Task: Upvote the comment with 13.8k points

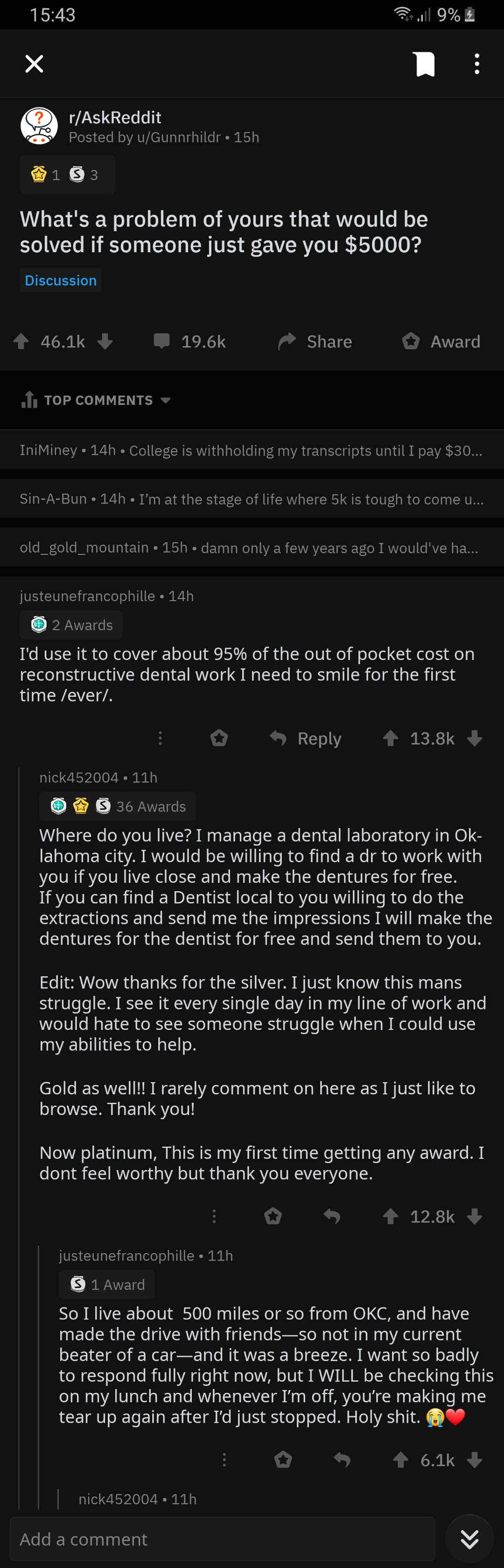Action: click(390, 738)
